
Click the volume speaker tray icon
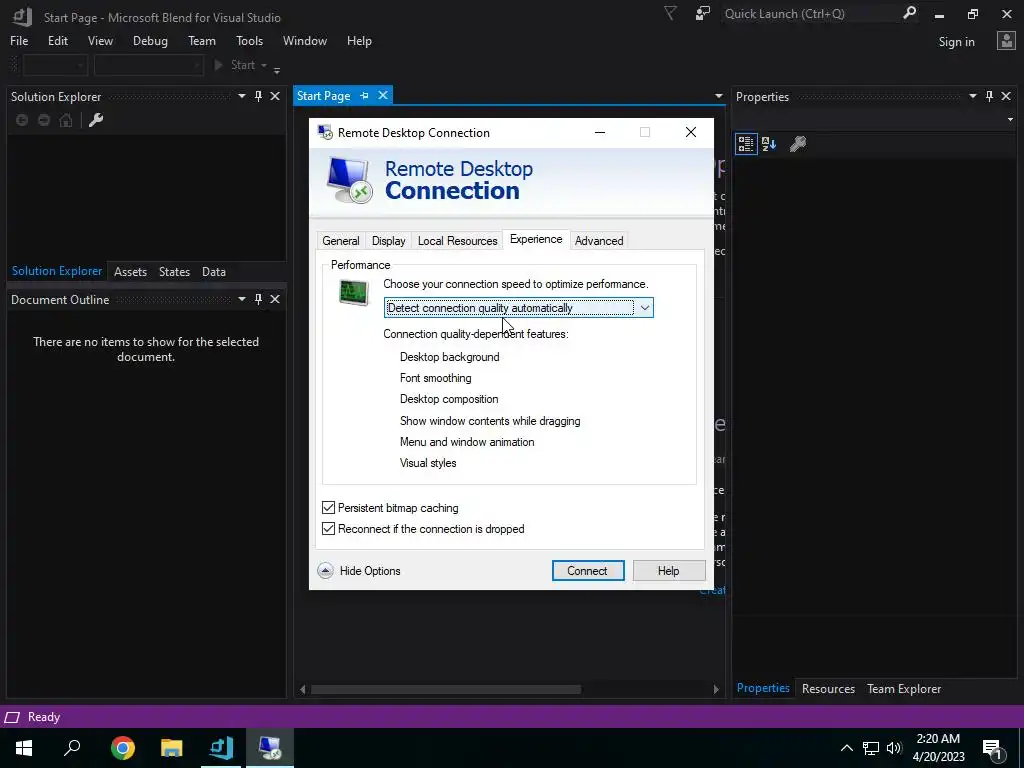(x=894, y=748)
